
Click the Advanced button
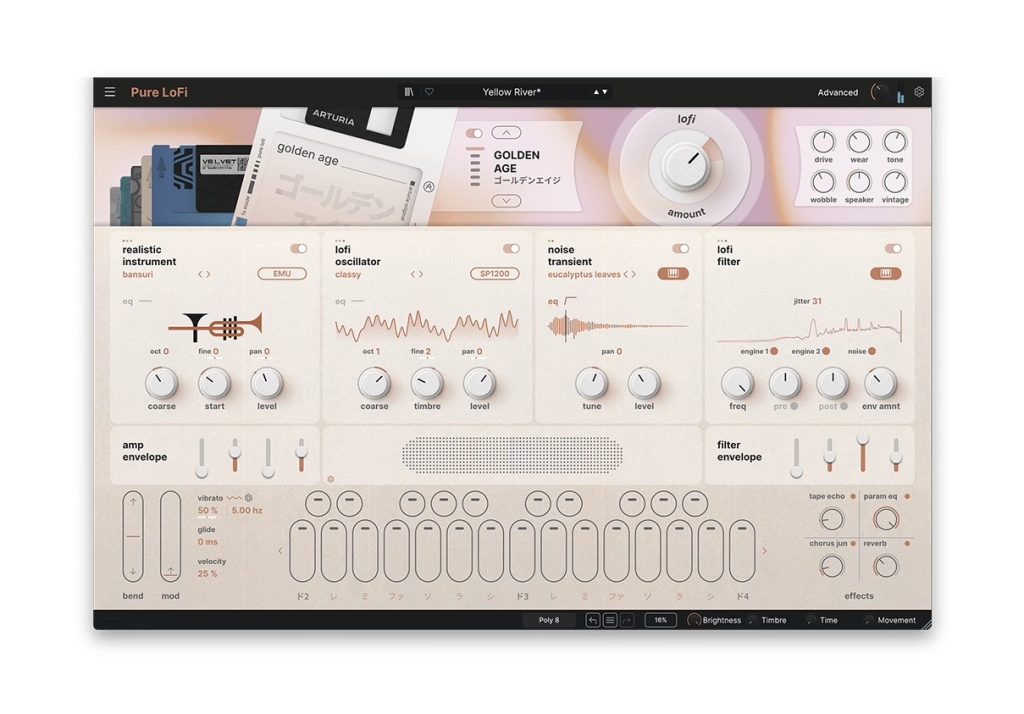tap(837, 92)
